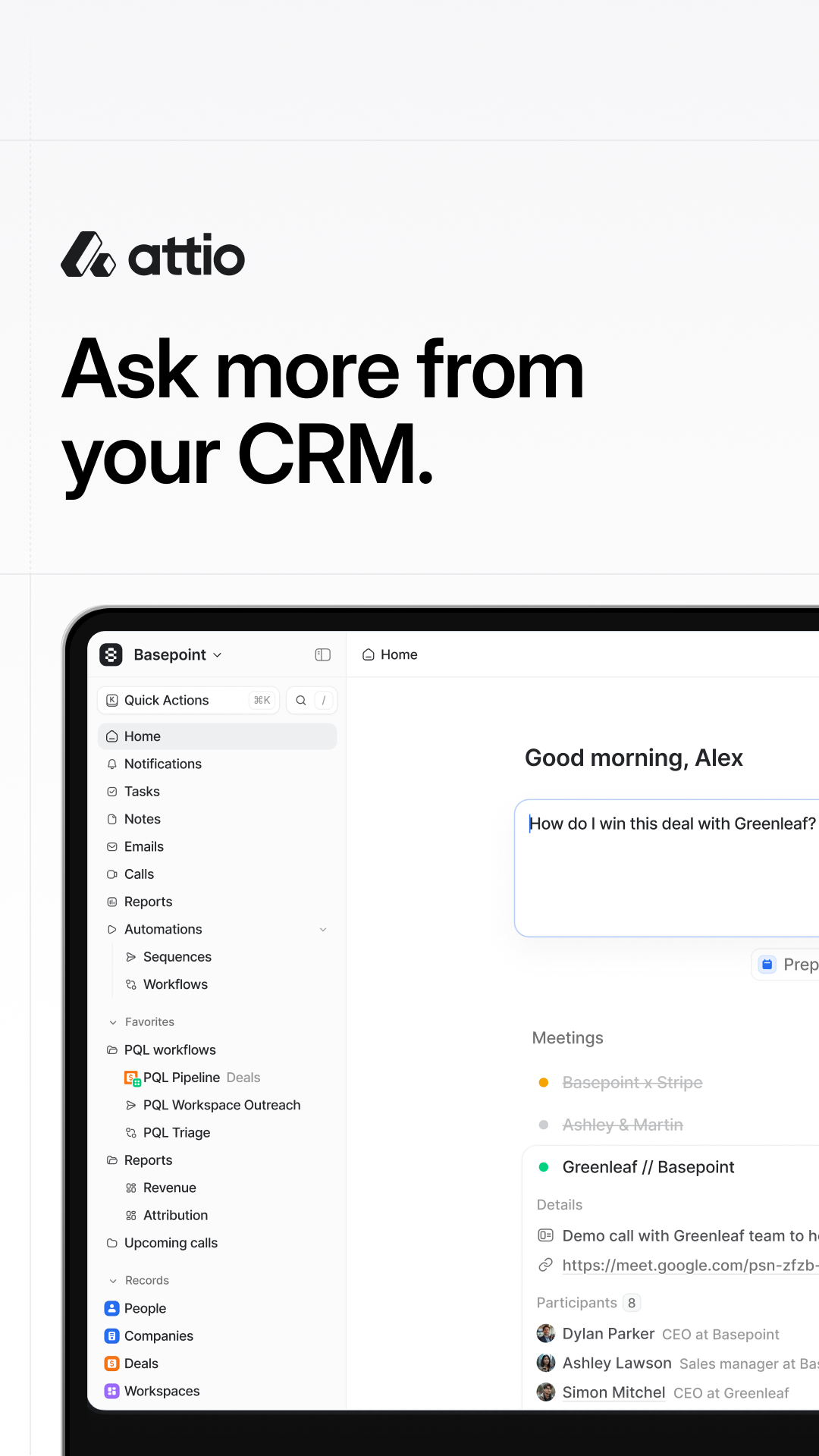
Task: Click the orange Deals icon
Action: 112,1363
